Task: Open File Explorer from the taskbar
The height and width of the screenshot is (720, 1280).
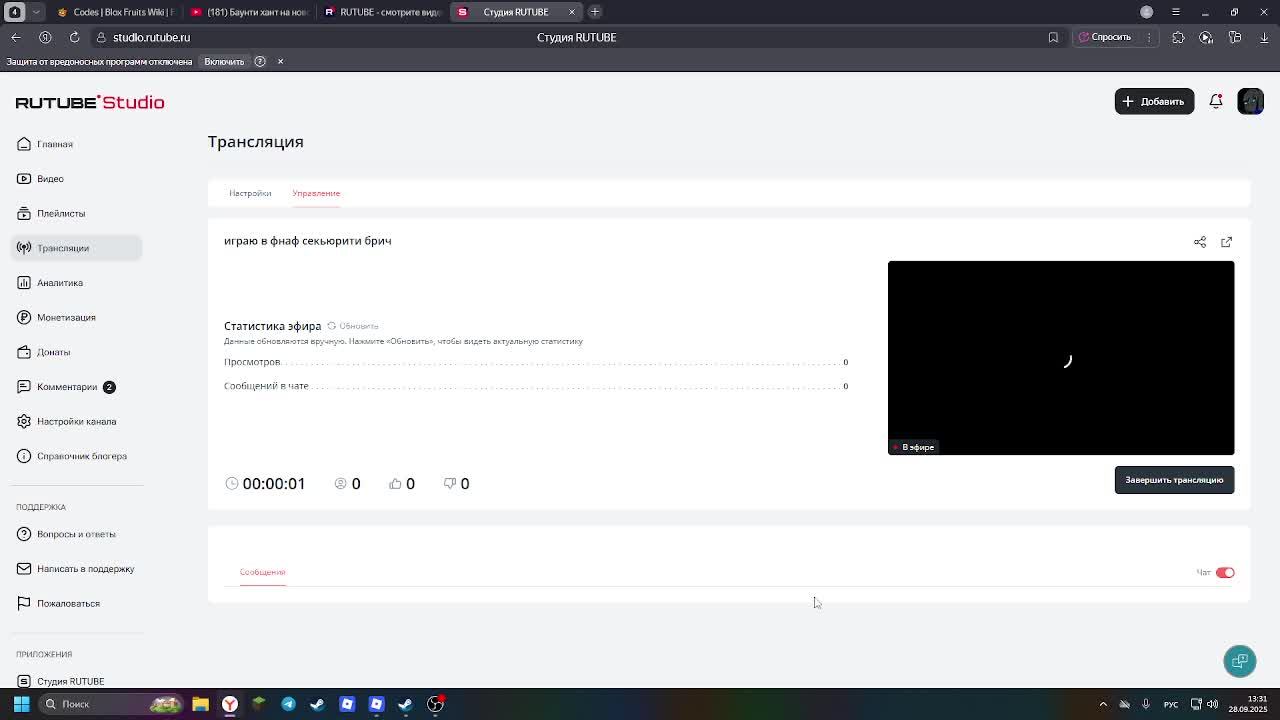Action: pos(200,704)
